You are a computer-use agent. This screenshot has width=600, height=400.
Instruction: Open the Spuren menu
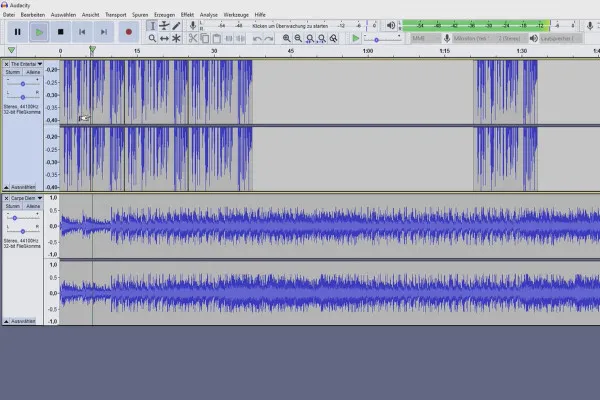[140, 15]
